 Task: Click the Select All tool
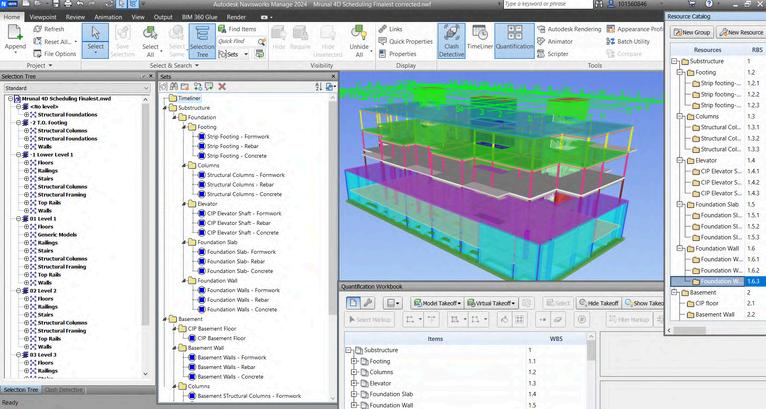pyautogui.click(x=150, y=41)
